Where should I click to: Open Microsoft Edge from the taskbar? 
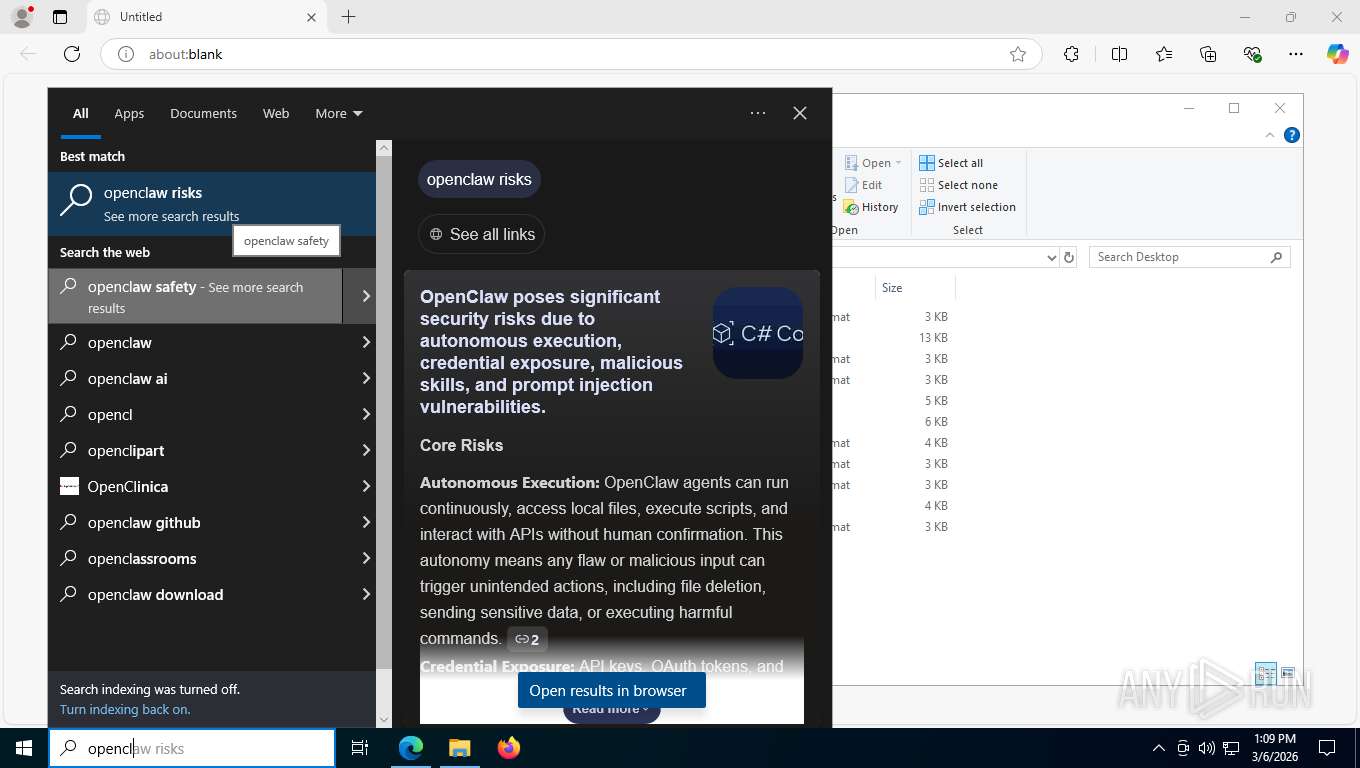click(x=411, y=747)
